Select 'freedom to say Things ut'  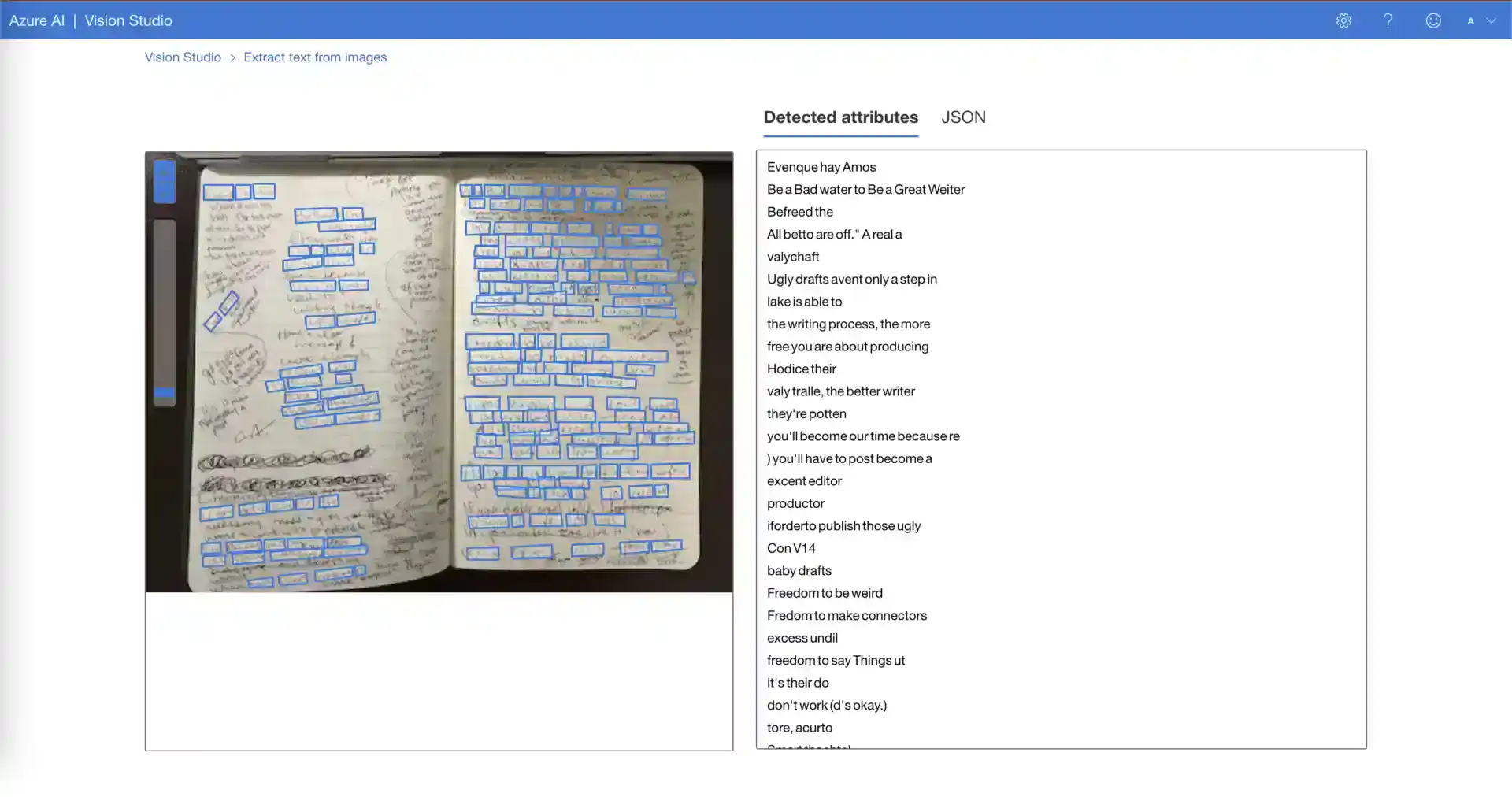(x=836, y=661)
